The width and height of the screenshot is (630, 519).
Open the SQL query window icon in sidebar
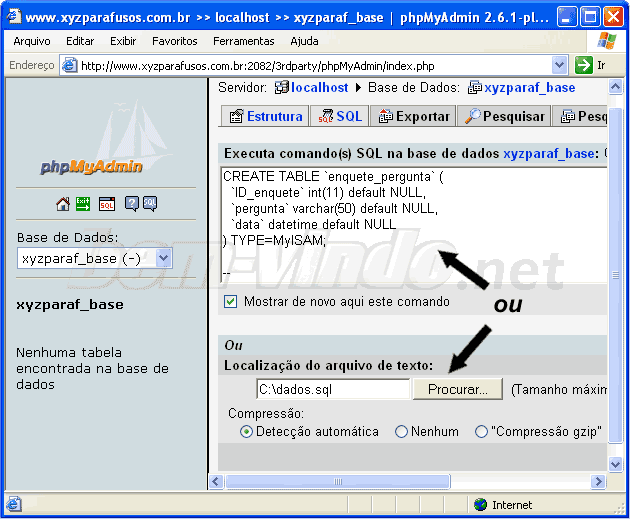coord(107,204)
